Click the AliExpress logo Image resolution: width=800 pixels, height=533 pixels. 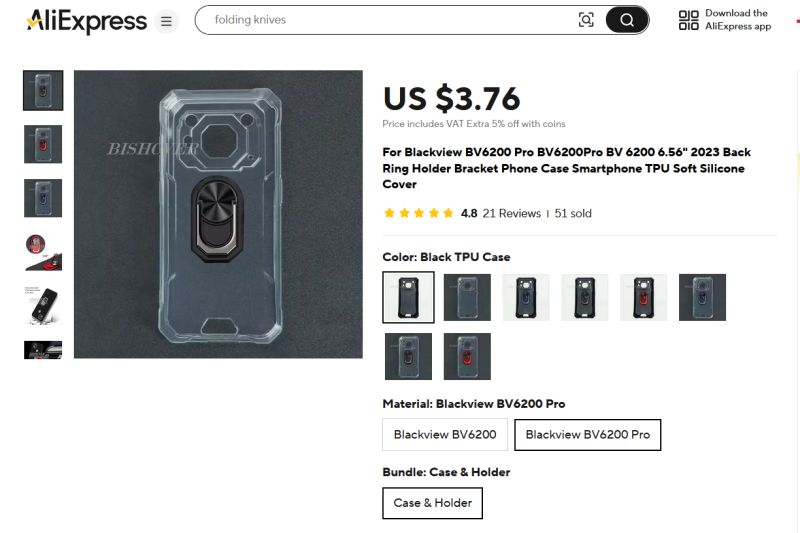[x=87, y=20]
